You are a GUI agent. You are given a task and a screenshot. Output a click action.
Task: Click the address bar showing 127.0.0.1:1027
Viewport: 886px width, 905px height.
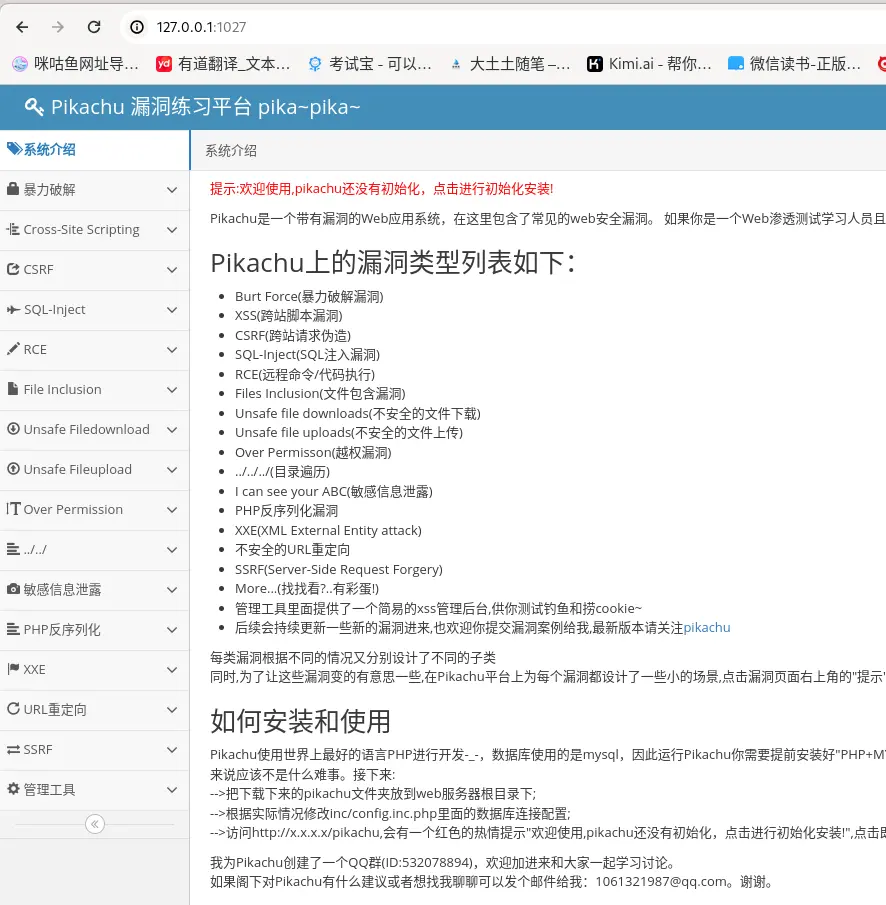pos(502,27)
